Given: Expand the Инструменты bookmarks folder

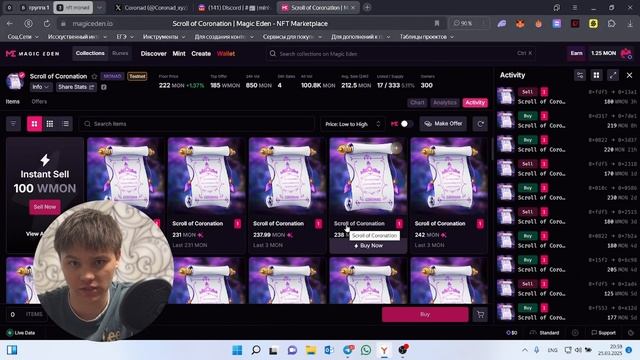Looking at the screenshot, I should tap(164, 37).
